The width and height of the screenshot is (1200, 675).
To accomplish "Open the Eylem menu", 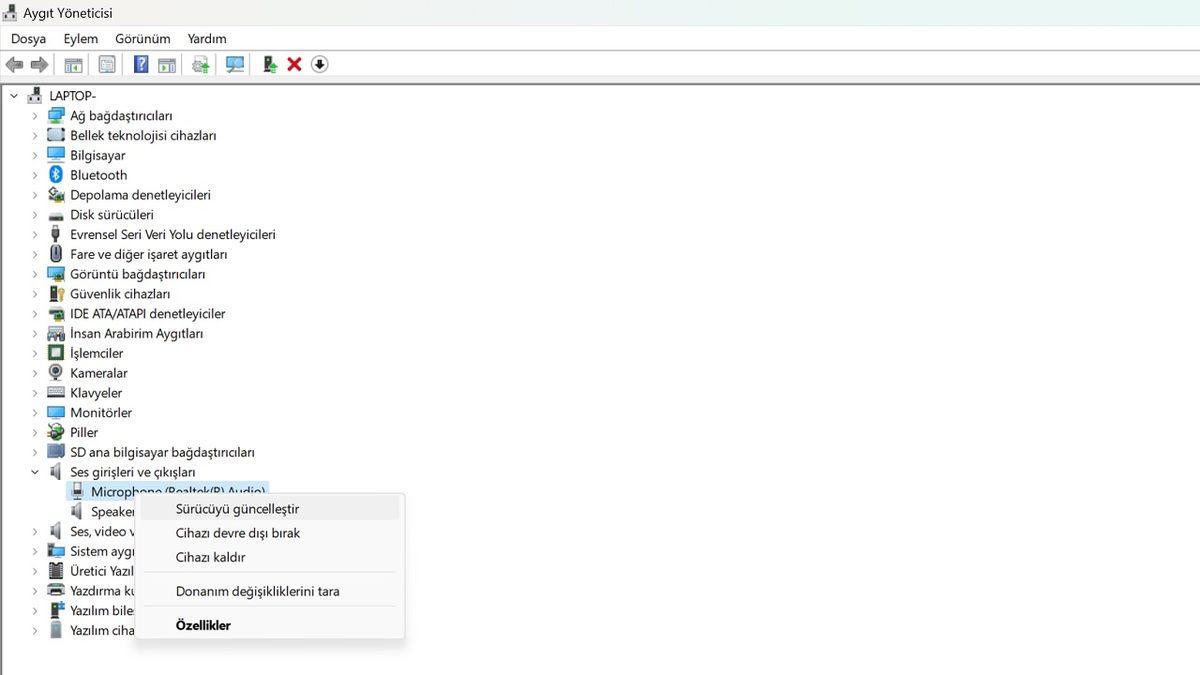I will [81, 39].
